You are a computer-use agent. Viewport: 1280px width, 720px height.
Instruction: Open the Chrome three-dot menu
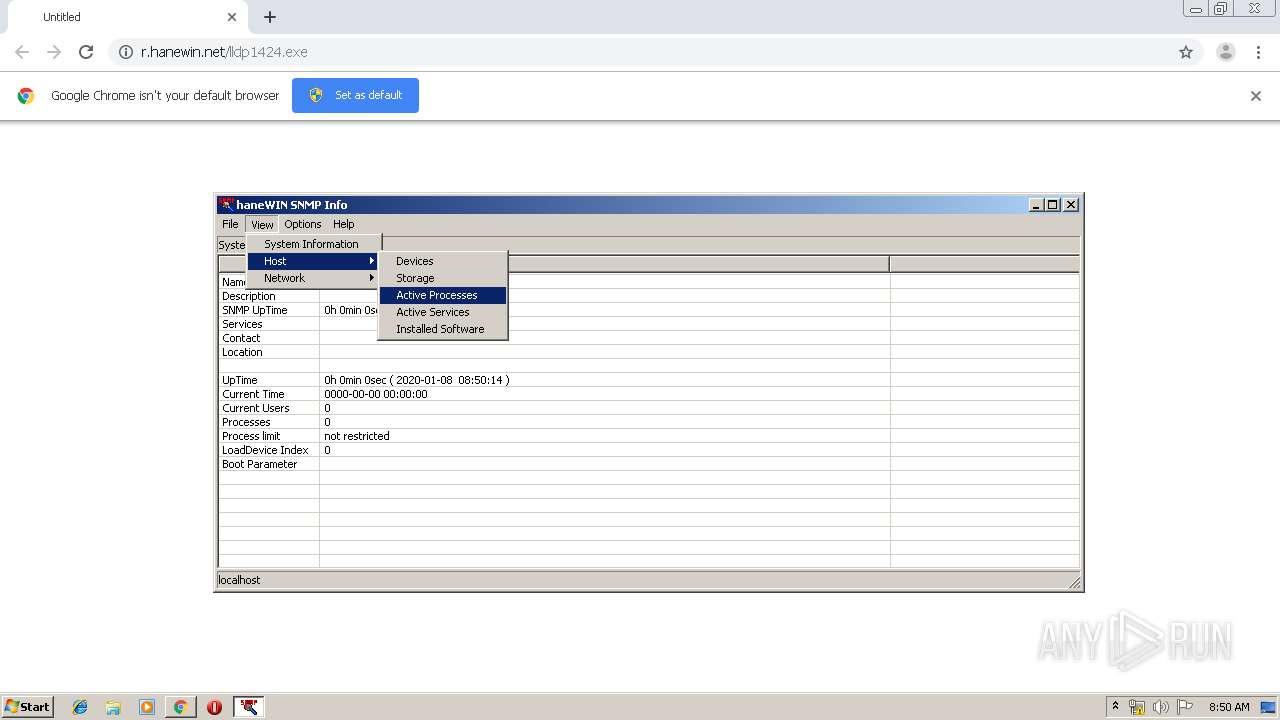tap(1258, 52)
